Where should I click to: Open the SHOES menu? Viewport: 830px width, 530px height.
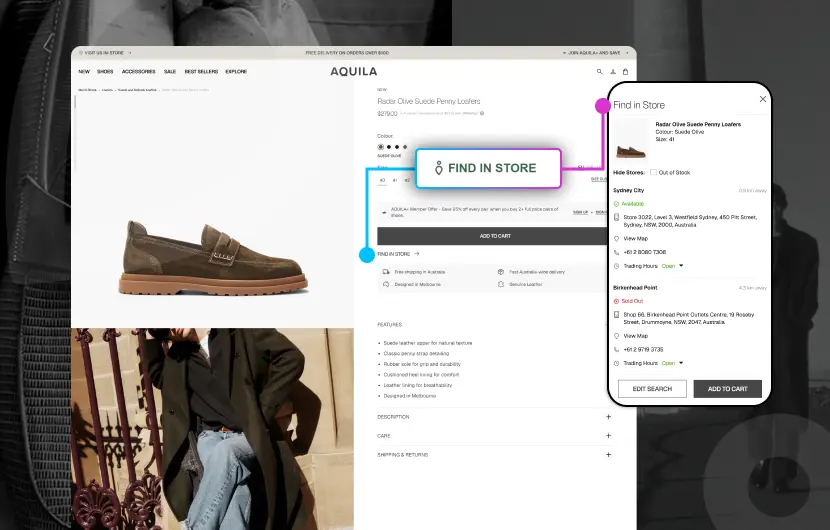point(105,71)
